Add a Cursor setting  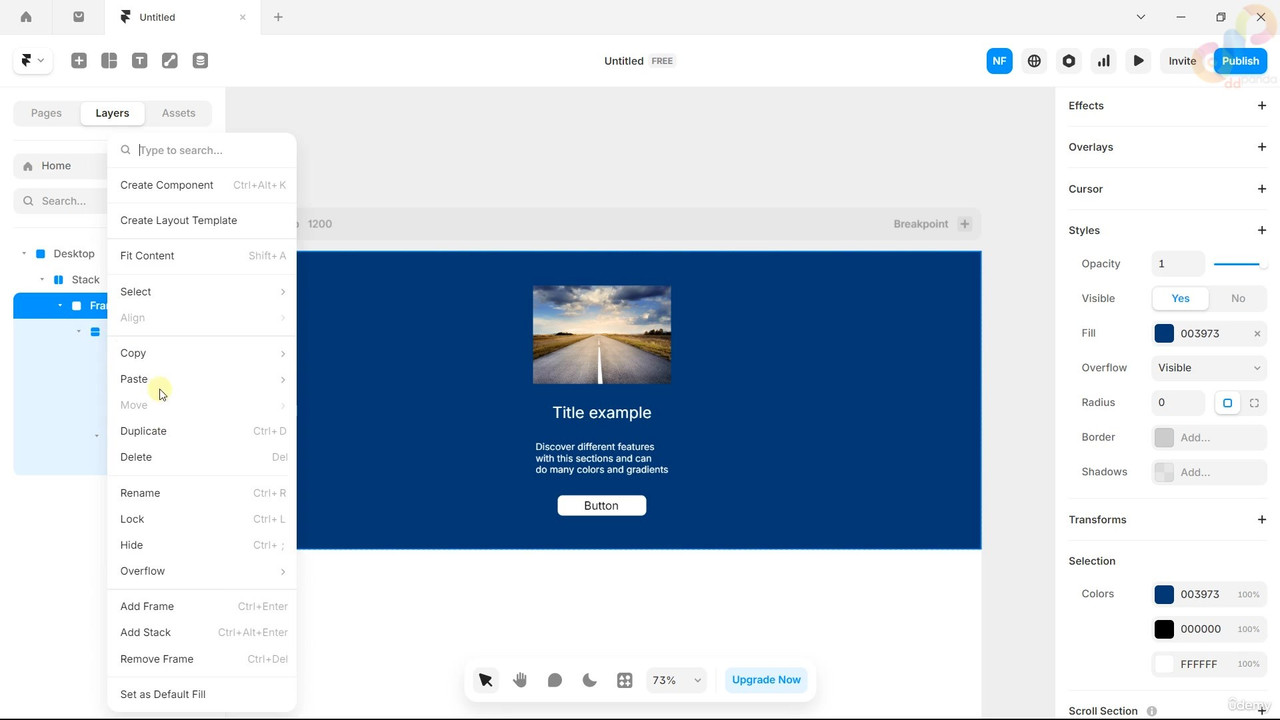1262,189
